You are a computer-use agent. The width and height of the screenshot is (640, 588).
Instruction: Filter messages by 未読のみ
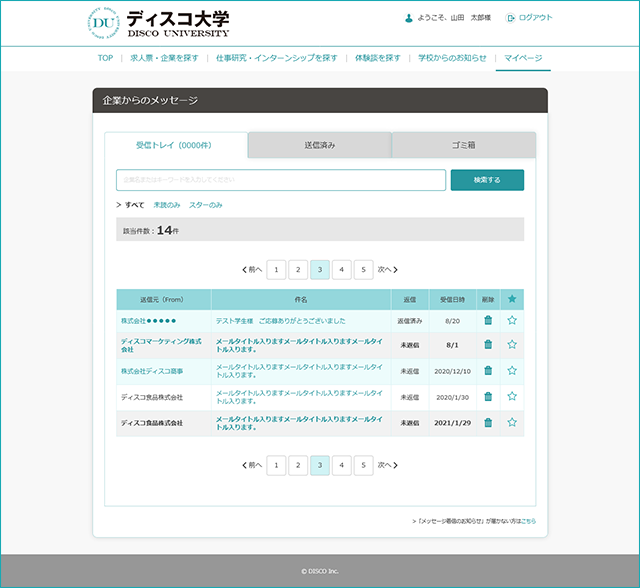[166, 204]
